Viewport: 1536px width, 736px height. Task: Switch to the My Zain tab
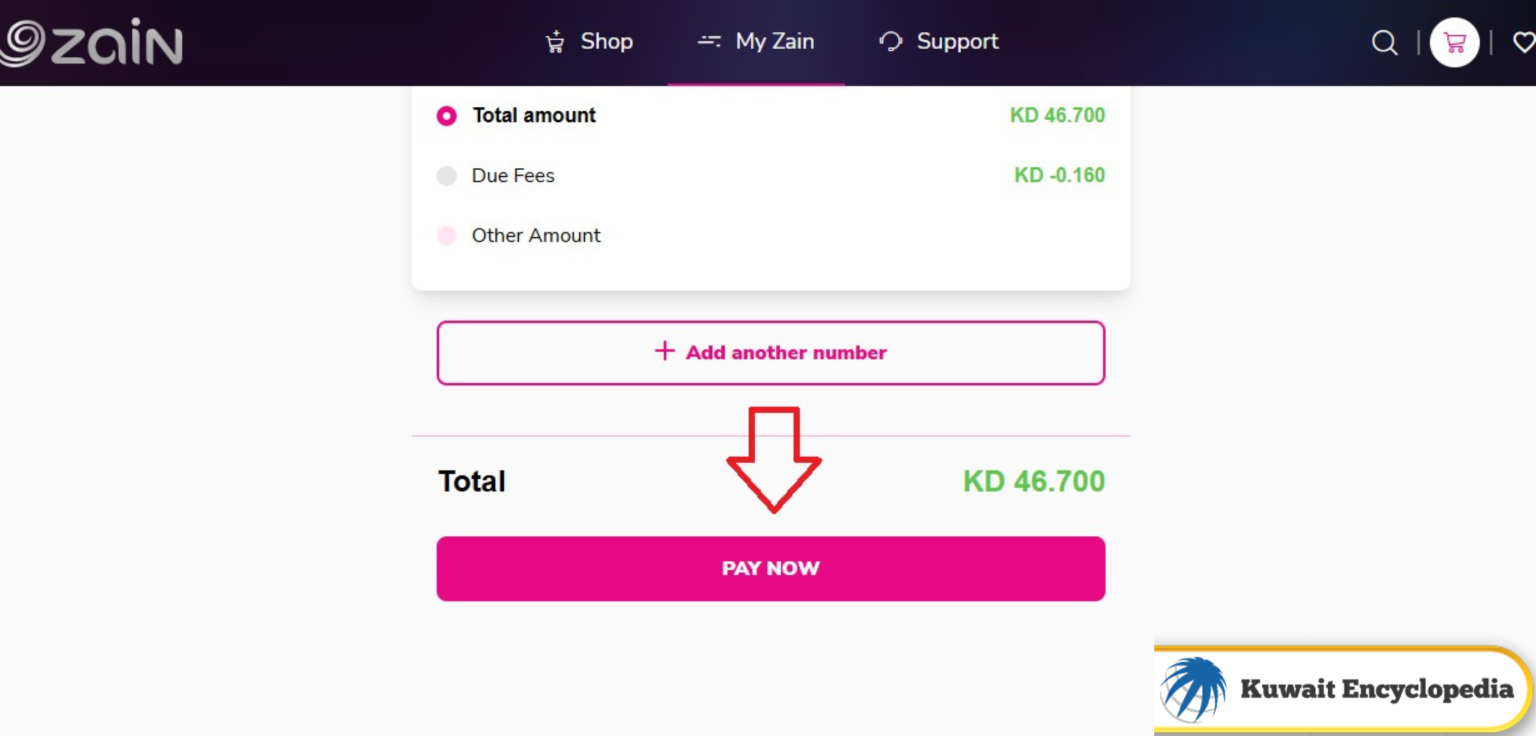[x=773, y=42]
